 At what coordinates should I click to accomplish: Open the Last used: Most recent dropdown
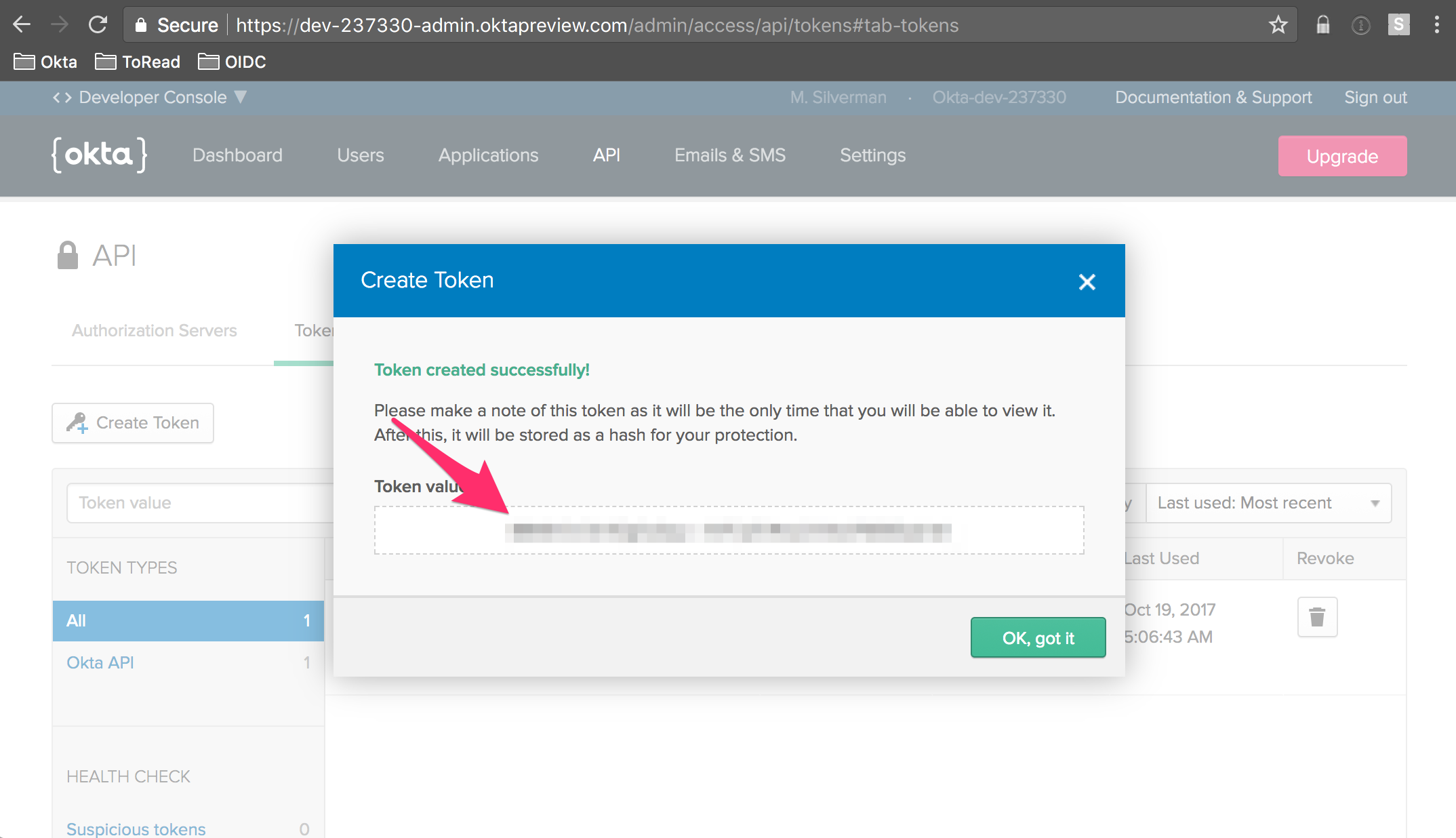pyautogui.click(x=1268, y=503)
